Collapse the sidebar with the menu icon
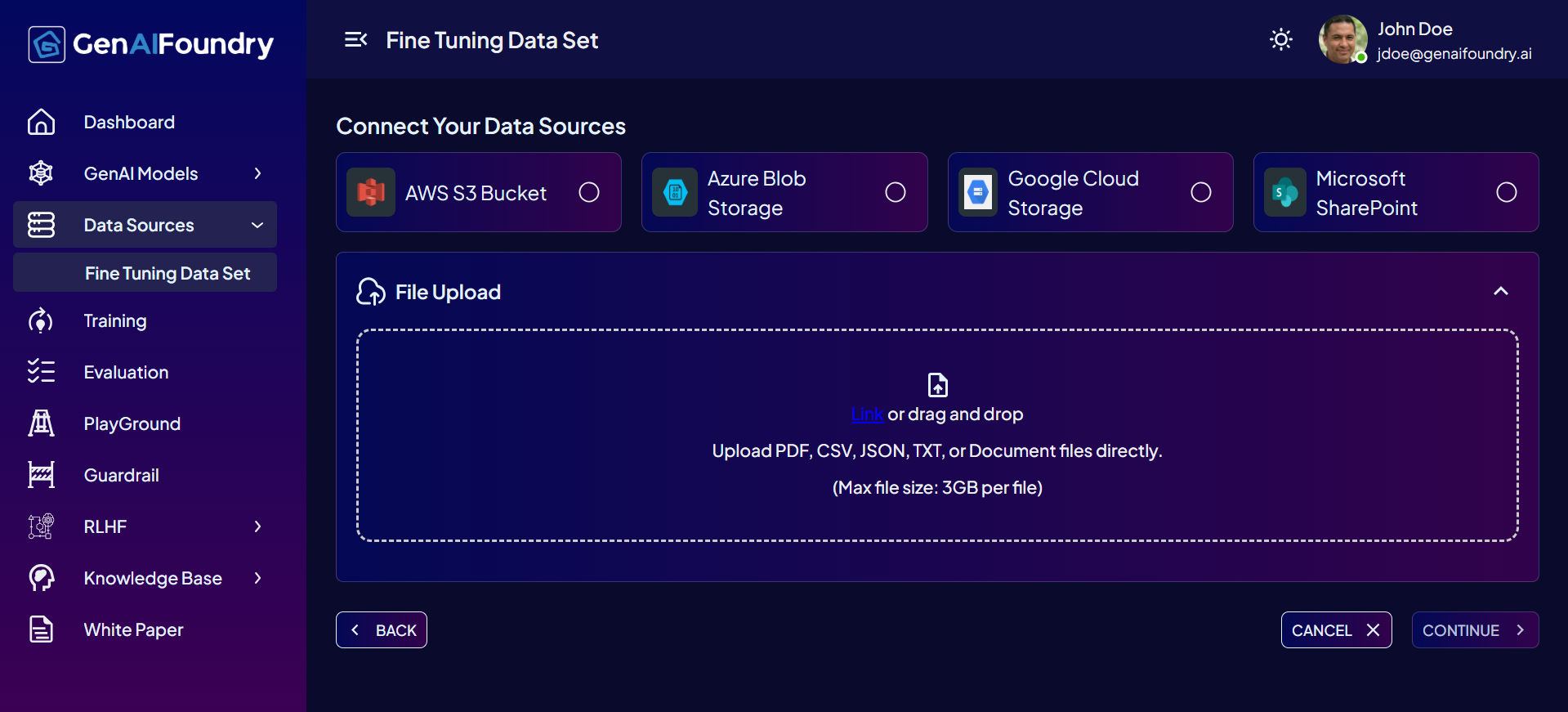This screenshot has width=1568, height=712. (355, 40)
